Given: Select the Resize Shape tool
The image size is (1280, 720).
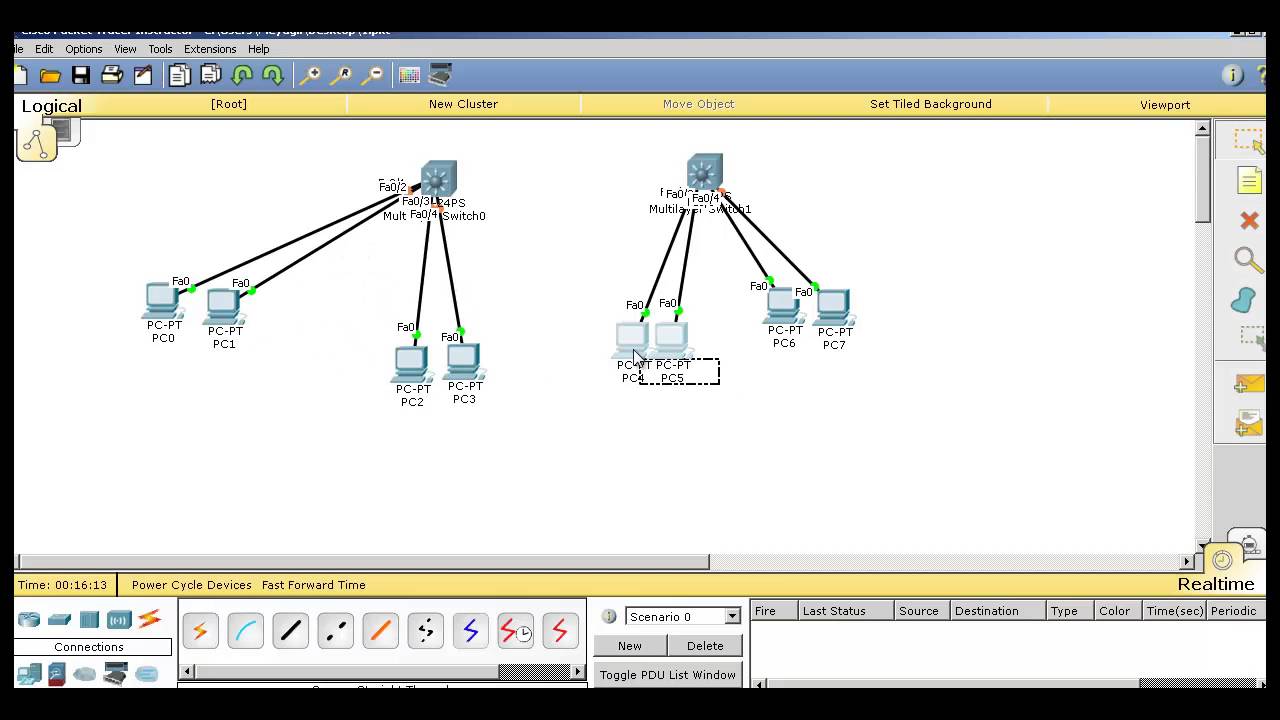Looking at the screenshot, I should [x=1252, y=338].
